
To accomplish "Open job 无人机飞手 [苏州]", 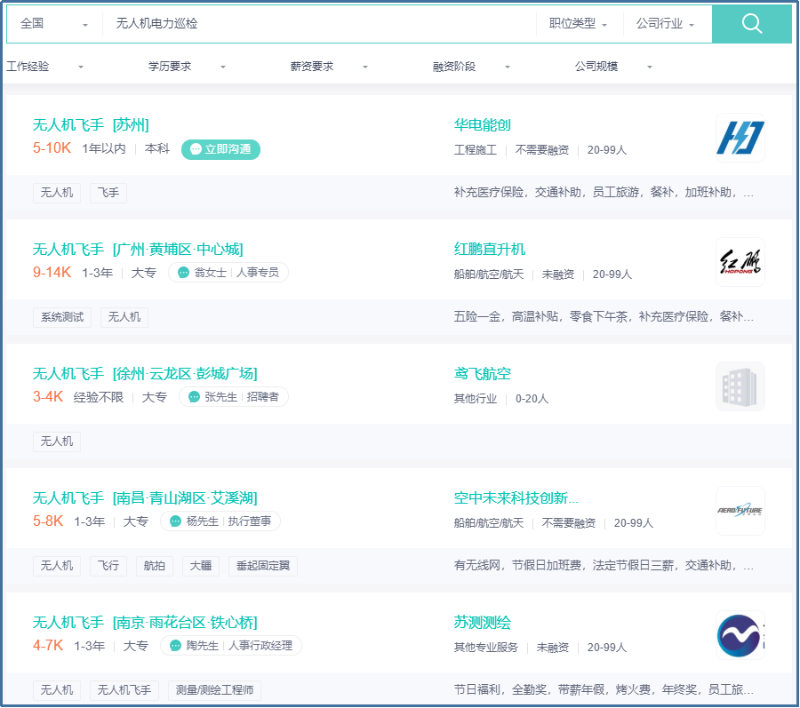I will click(91, 125).
